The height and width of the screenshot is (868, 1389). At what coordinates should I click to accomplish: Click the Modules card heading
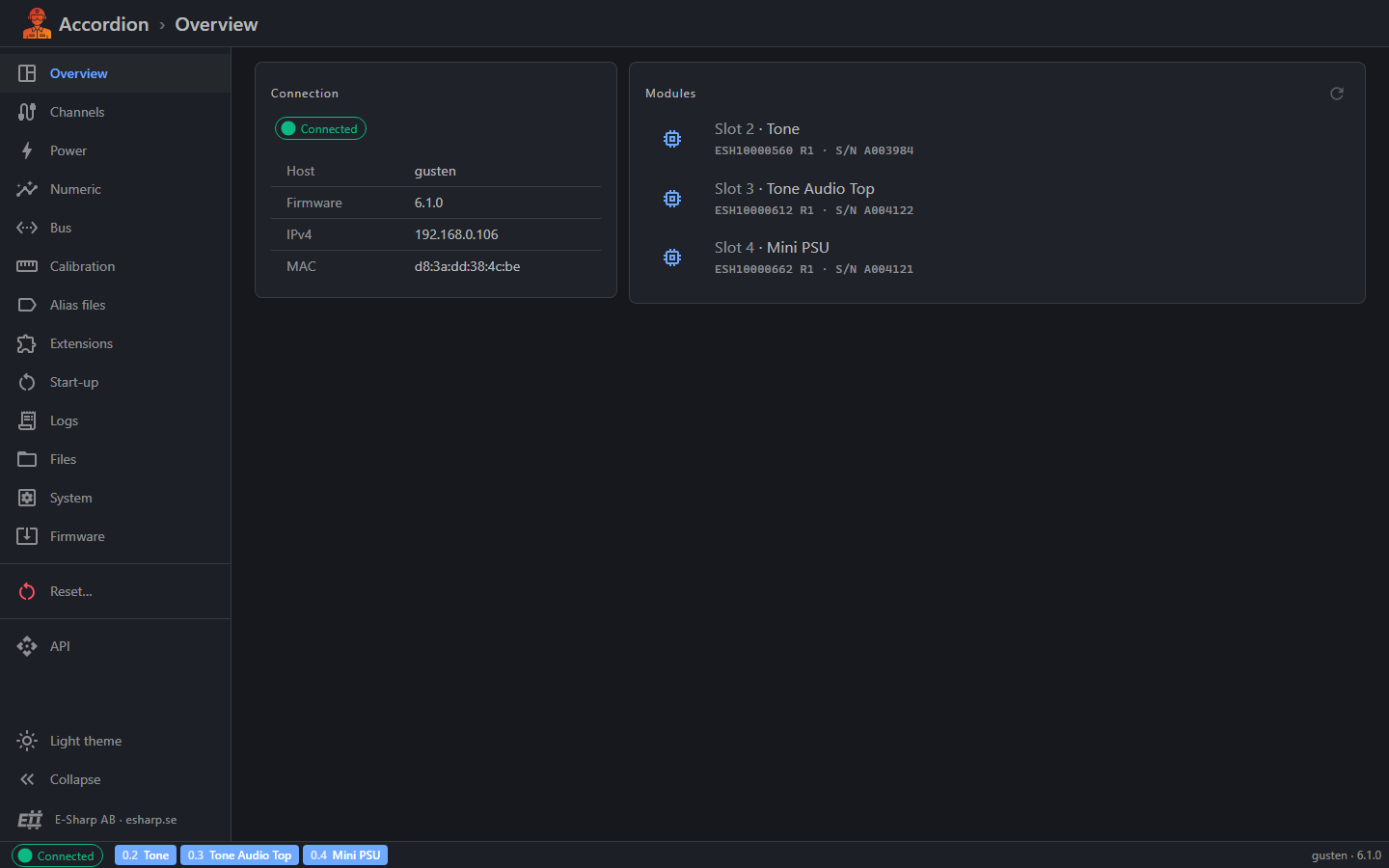pyautogui.click(x=670, y=94)
